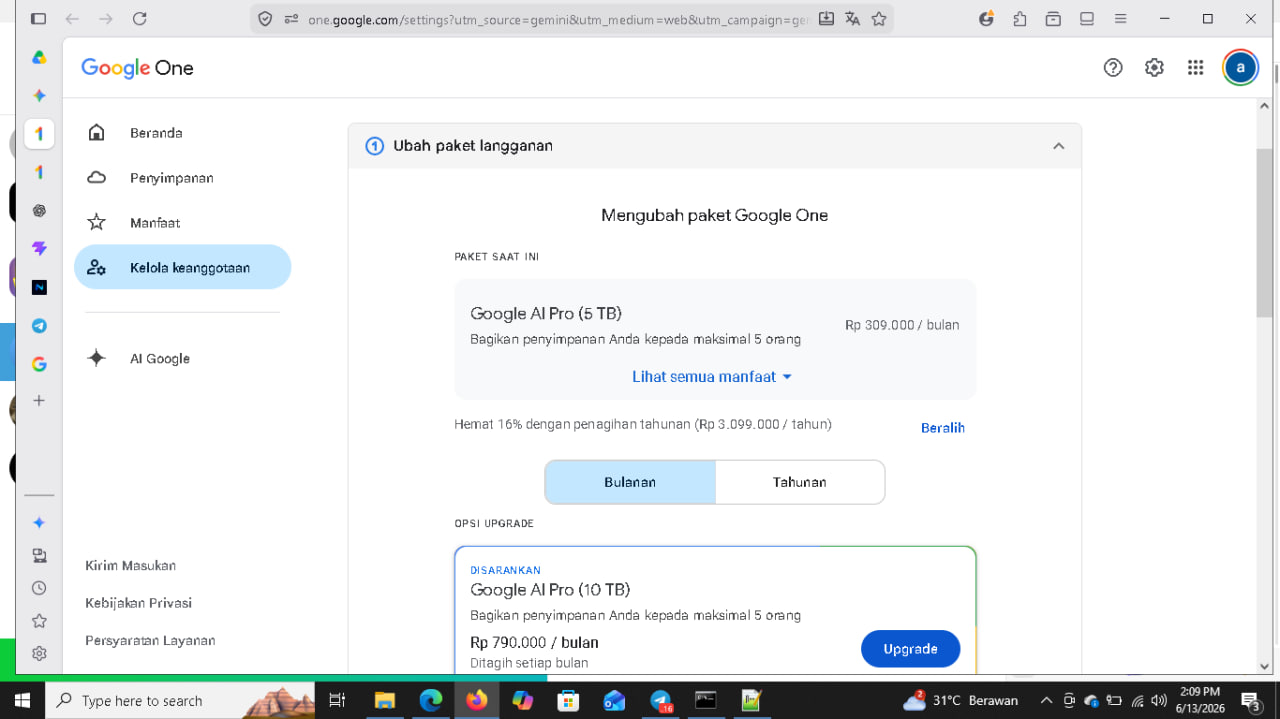Click the install web app icon
The image size is (1280, 719).
[826, 19]
